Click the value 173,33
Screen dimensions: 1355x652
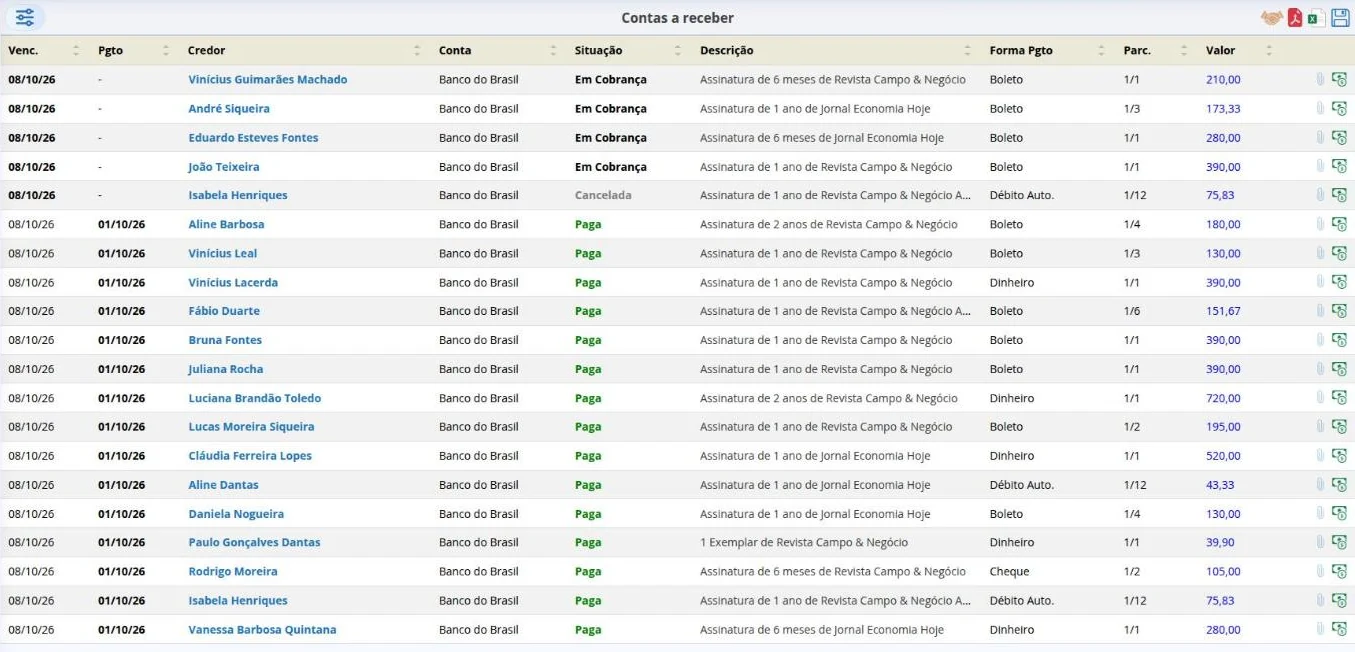coord(1223,108)
